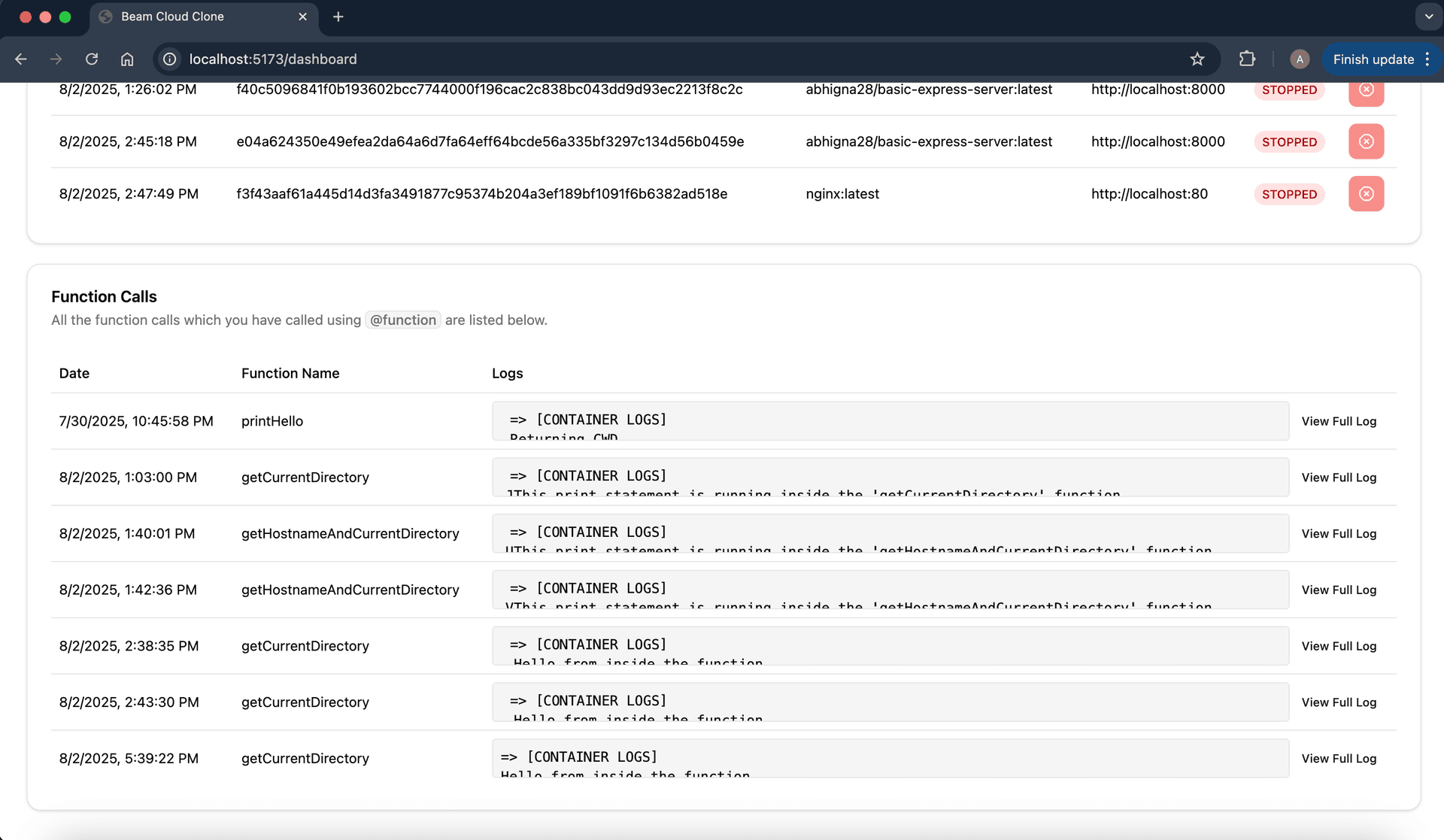Delete the nginx:latest container
The image size is (1444, 840).
(1366, 193)
